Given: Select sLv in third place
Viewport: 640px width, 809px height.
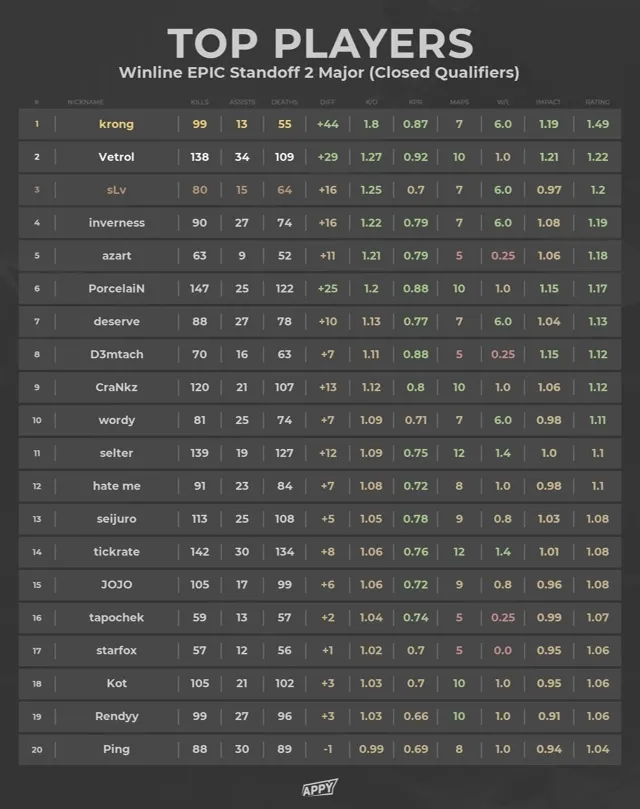Looking at the screenshot, I should 116,190.
